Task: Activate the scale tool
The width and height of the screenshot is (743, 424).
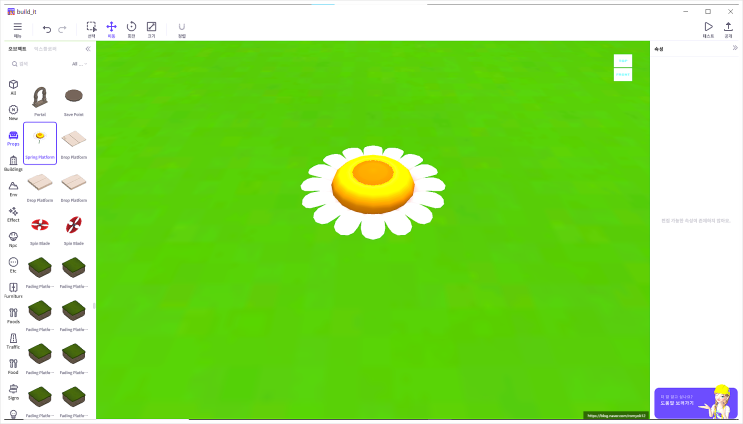Action: click(x=151, y=29)
